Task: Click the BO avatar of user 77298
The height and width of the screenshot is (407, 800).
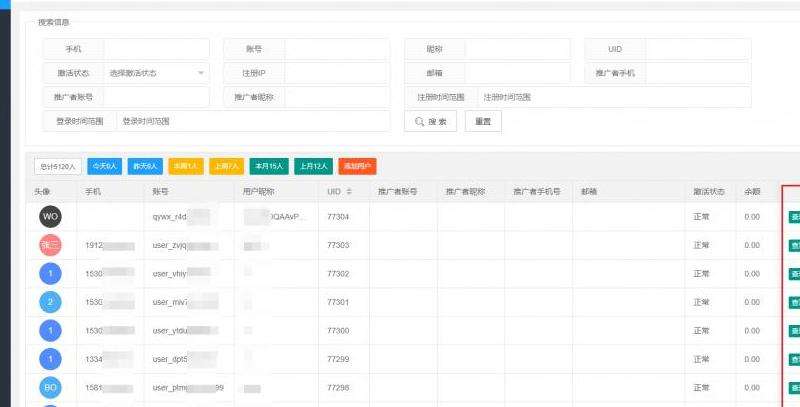Action: pos(50,387)
